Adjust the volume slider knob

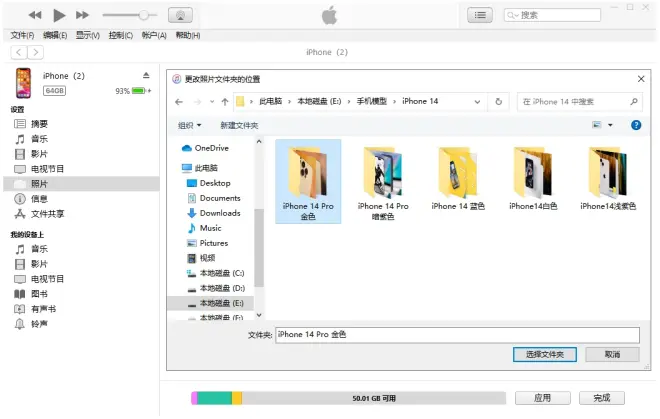point(144,16)
